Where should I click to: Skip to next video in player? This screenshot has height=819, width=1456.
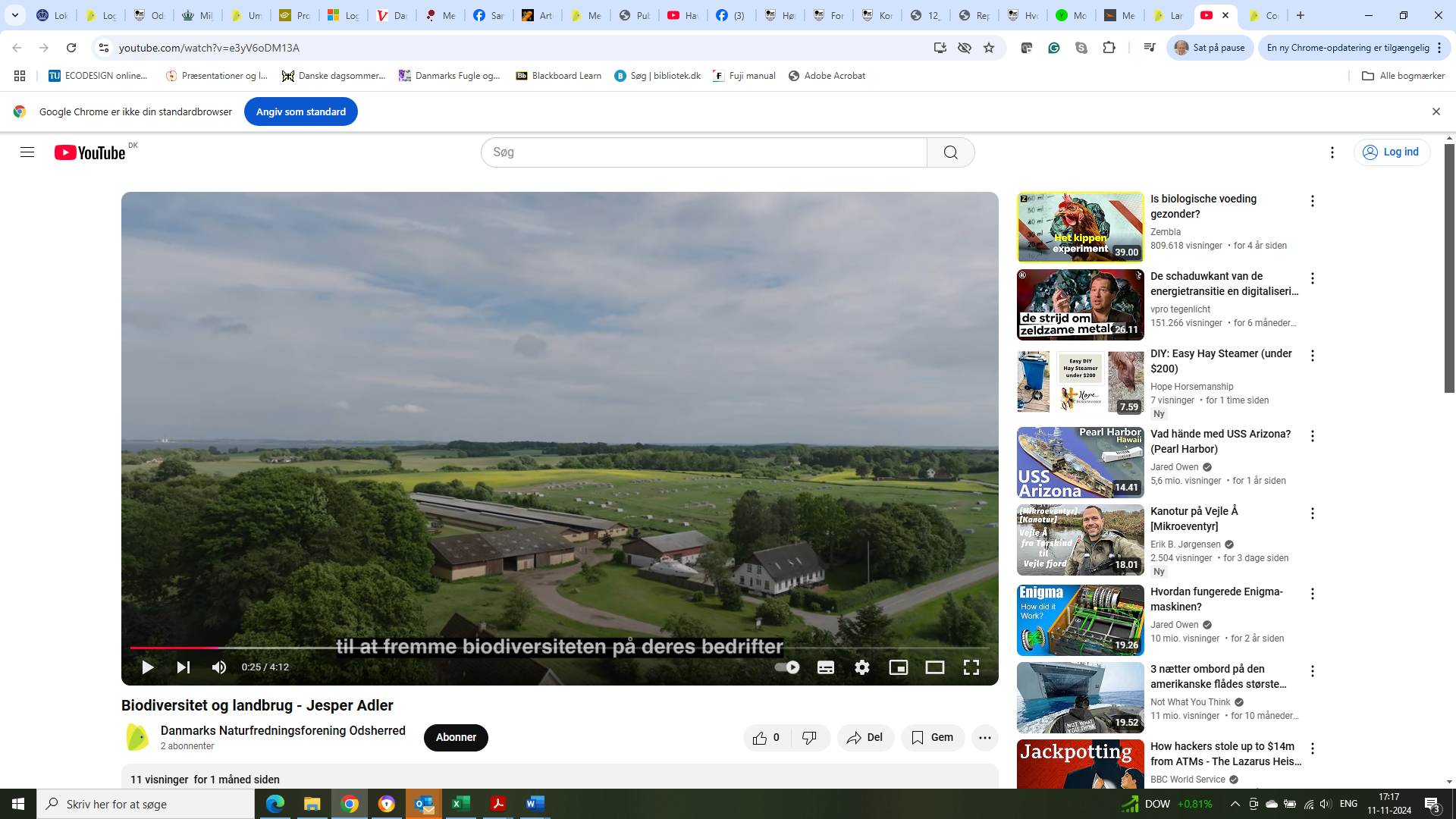pyautogui.click(x=183, y=667)
